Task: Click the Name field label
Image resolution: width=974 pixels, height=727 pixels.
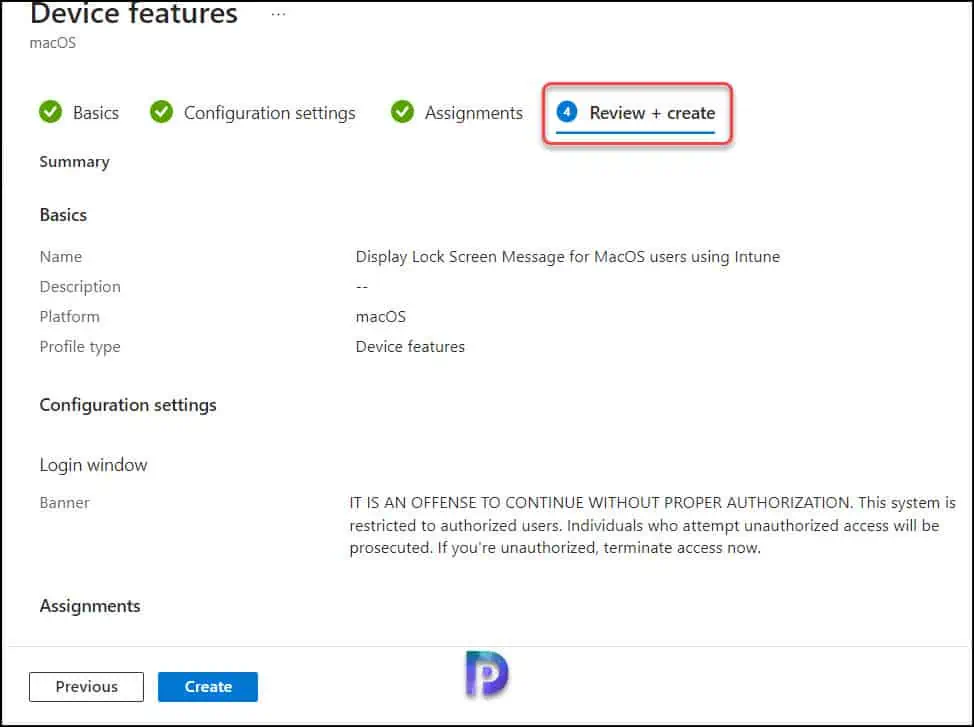Action: click(x=61, y=257)
